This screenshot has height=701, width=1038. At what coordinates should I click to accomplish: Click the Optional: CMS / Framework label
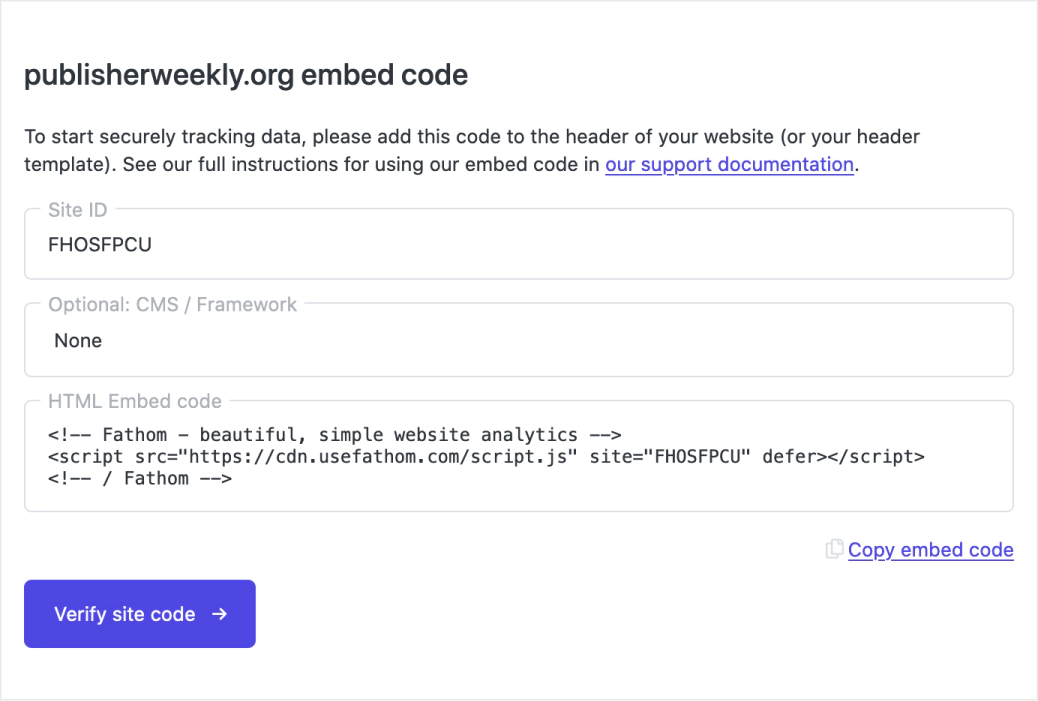click(172, 305)
